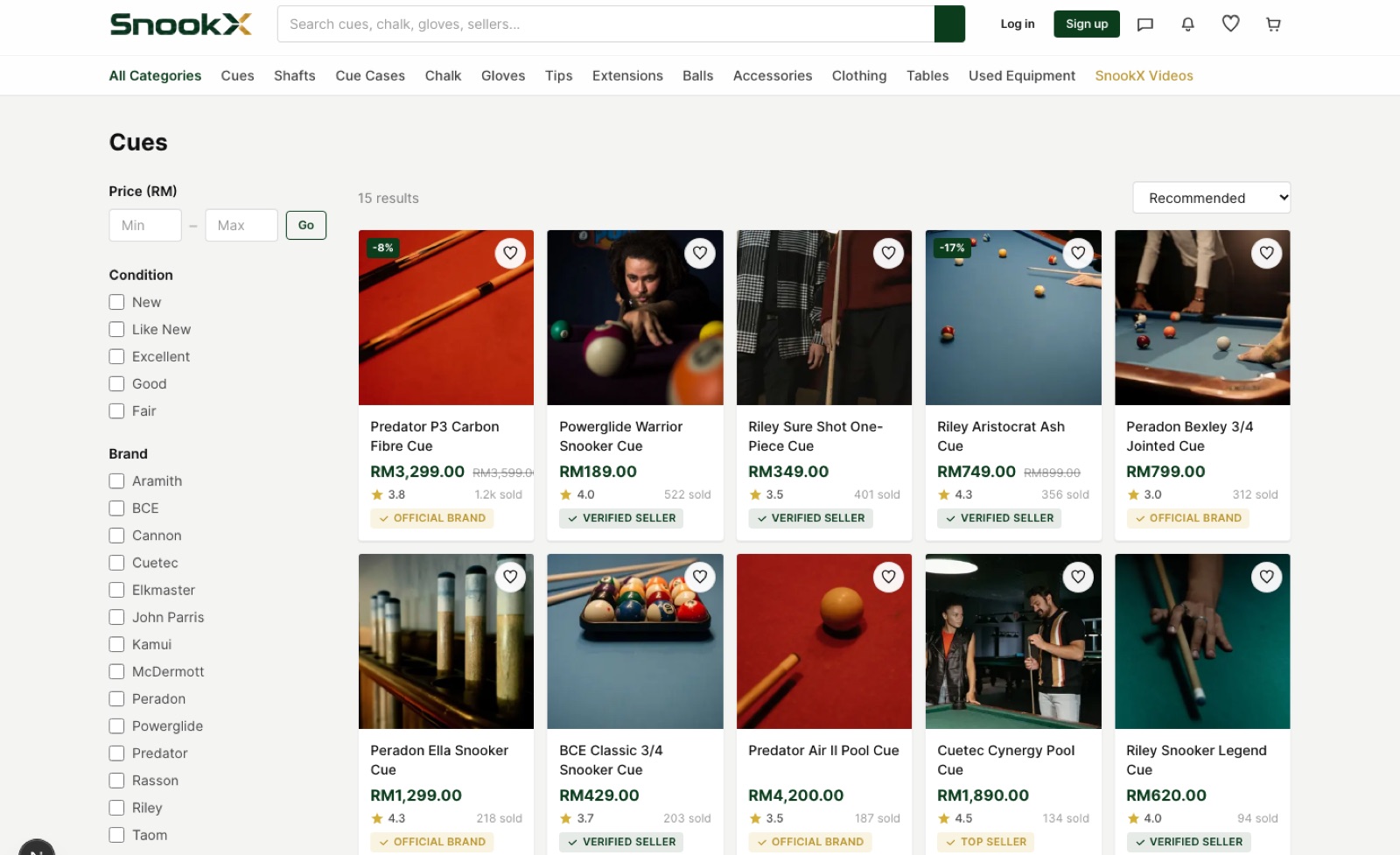Click the green search submit button
The width and height of the screenshot is (1400, 855).
coord(949,24)
